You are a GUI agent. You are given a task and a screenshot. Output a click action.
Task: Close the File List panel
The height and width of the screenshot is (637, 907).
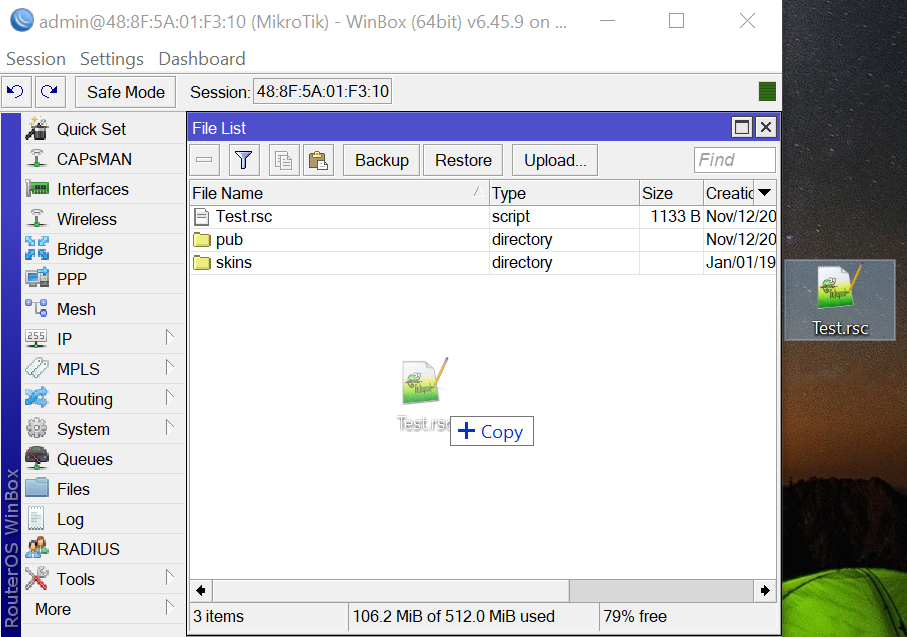[766, 127]
